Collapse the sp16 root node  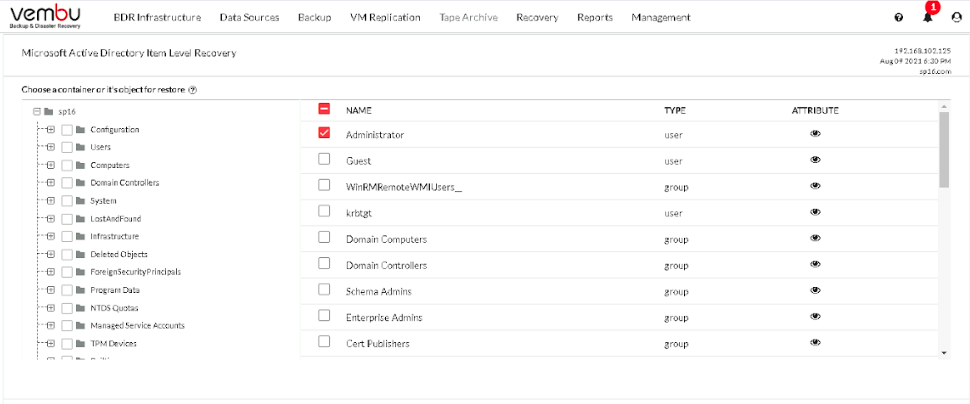tap(37, 112)
